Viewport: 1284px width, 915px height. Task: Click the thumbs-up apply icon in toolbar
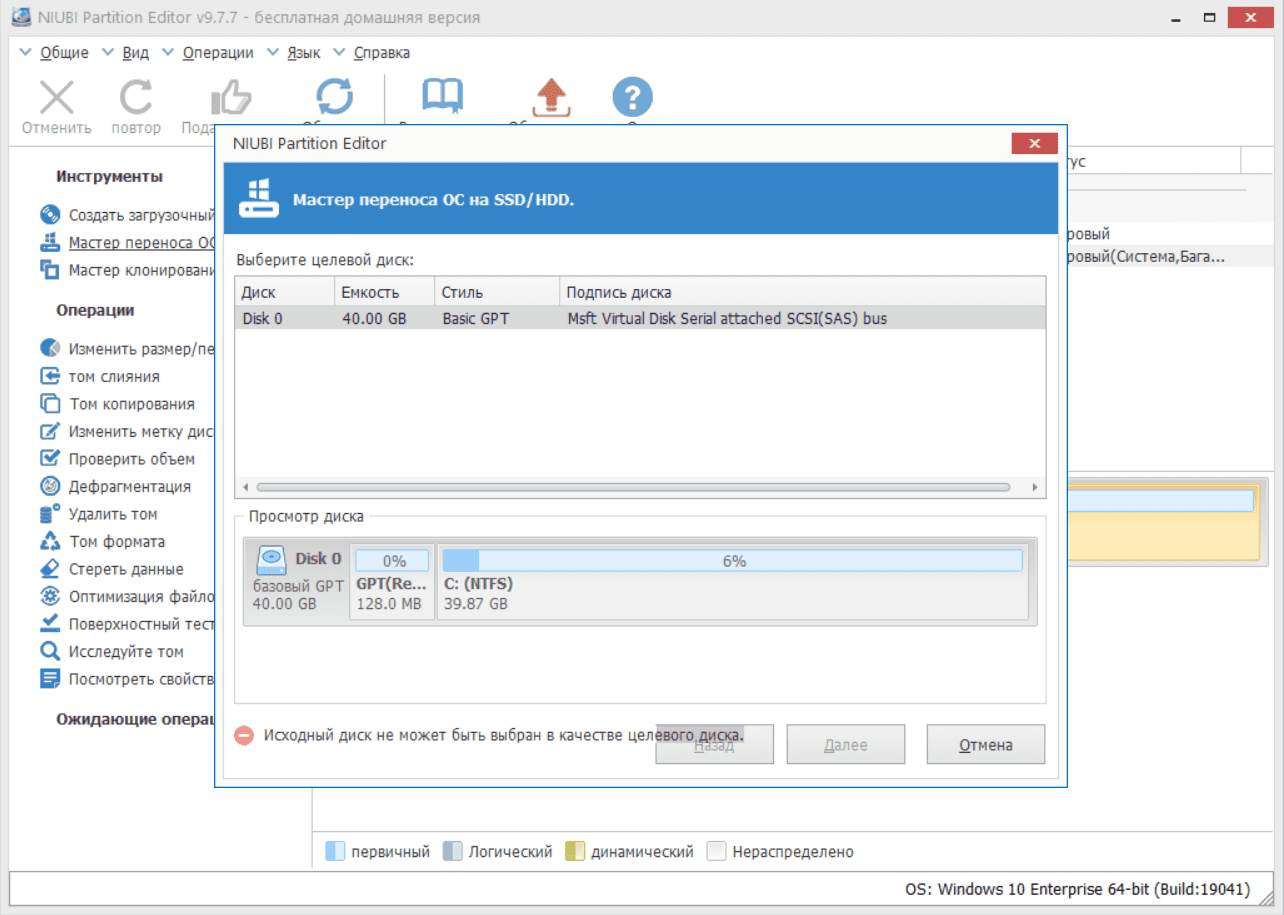click(231, 98)
